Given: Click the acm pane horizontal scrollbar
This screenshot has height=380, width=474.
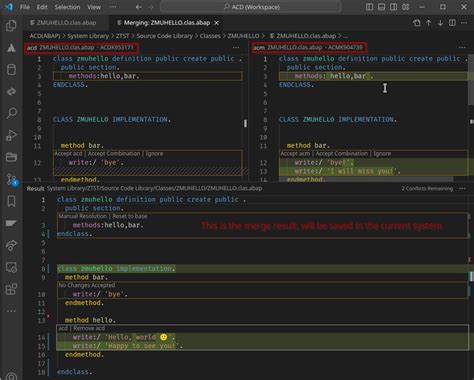Looking at the screenshot, I should point(366,180).
